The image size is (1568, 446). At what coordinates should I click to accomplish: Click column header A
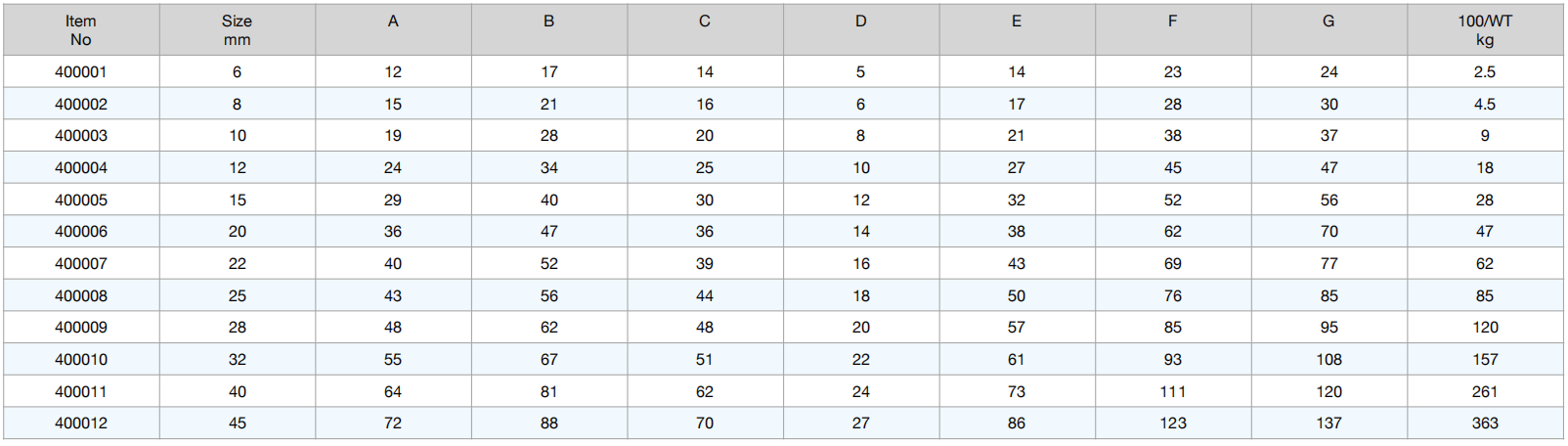pyautogui.click(x=393, y=22)
